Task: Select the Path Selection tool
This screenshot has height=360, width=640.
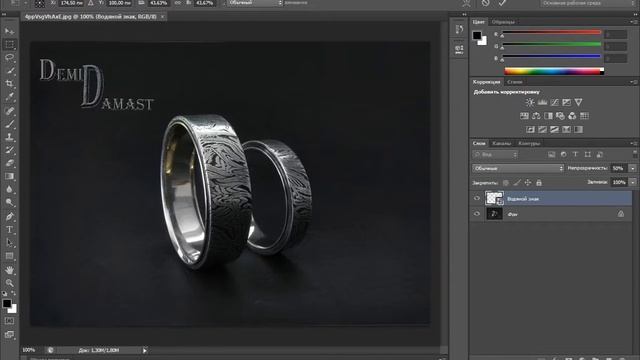Action: click(9, 243)
